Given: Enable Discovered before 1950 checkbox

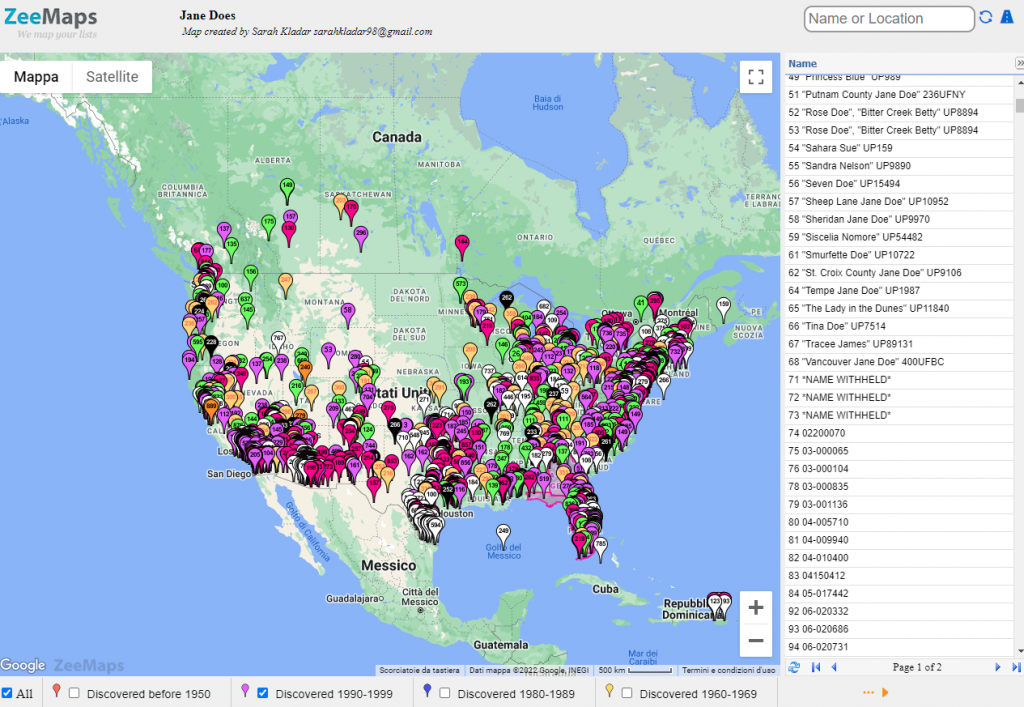Looking at the screenshot, I should click(75, 693).
